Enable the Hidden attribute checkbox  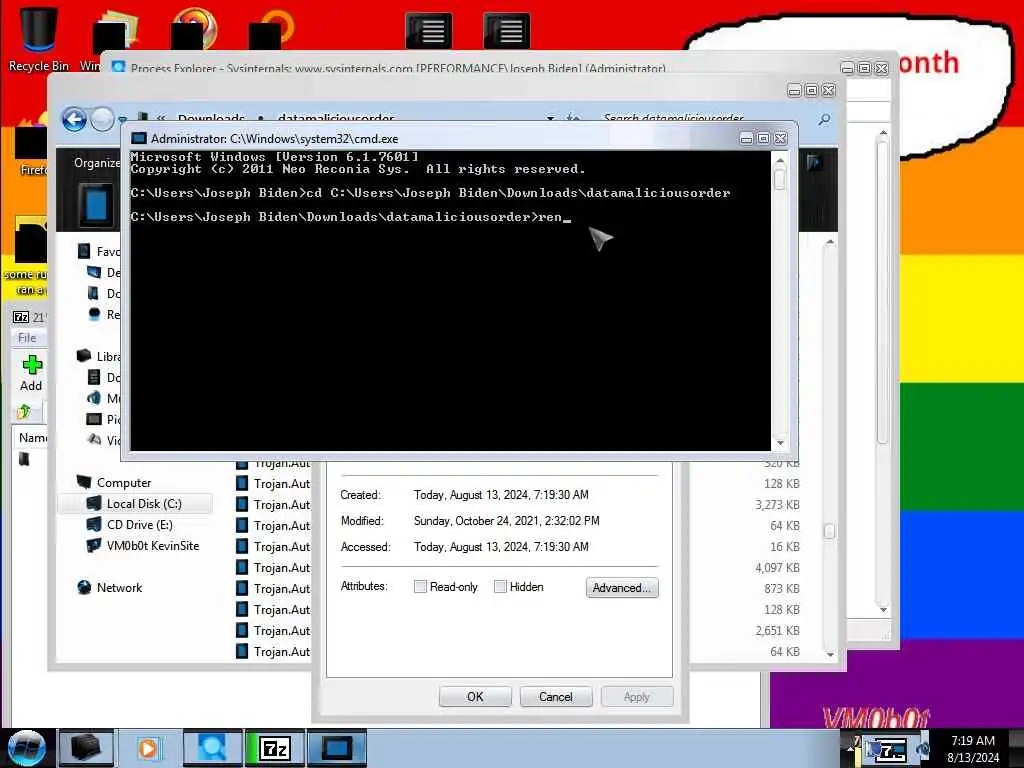(500, 586)
